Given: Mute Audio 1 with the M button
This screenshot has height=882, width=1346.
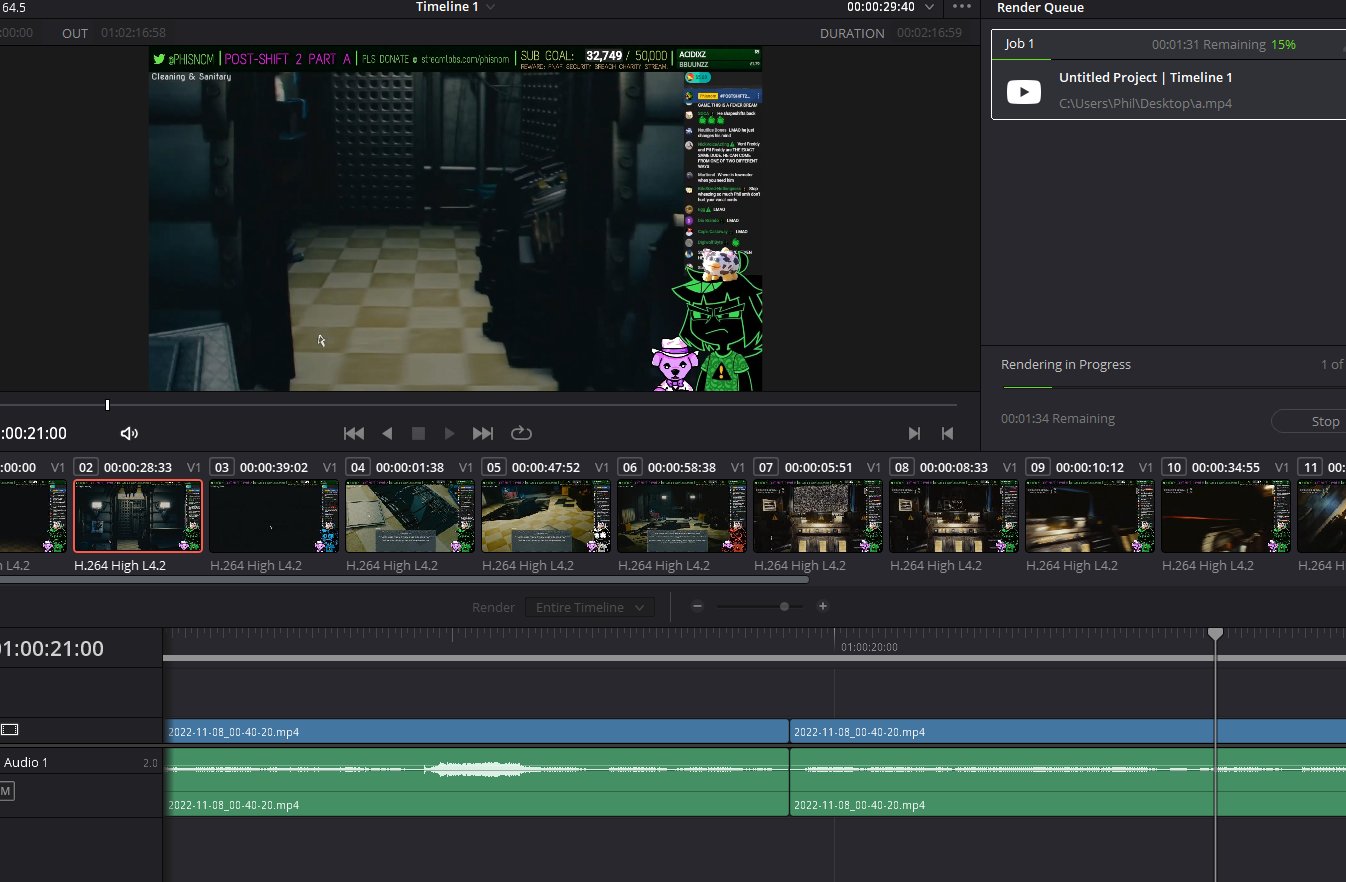Looking at the screenshot, I should point(6,791).
